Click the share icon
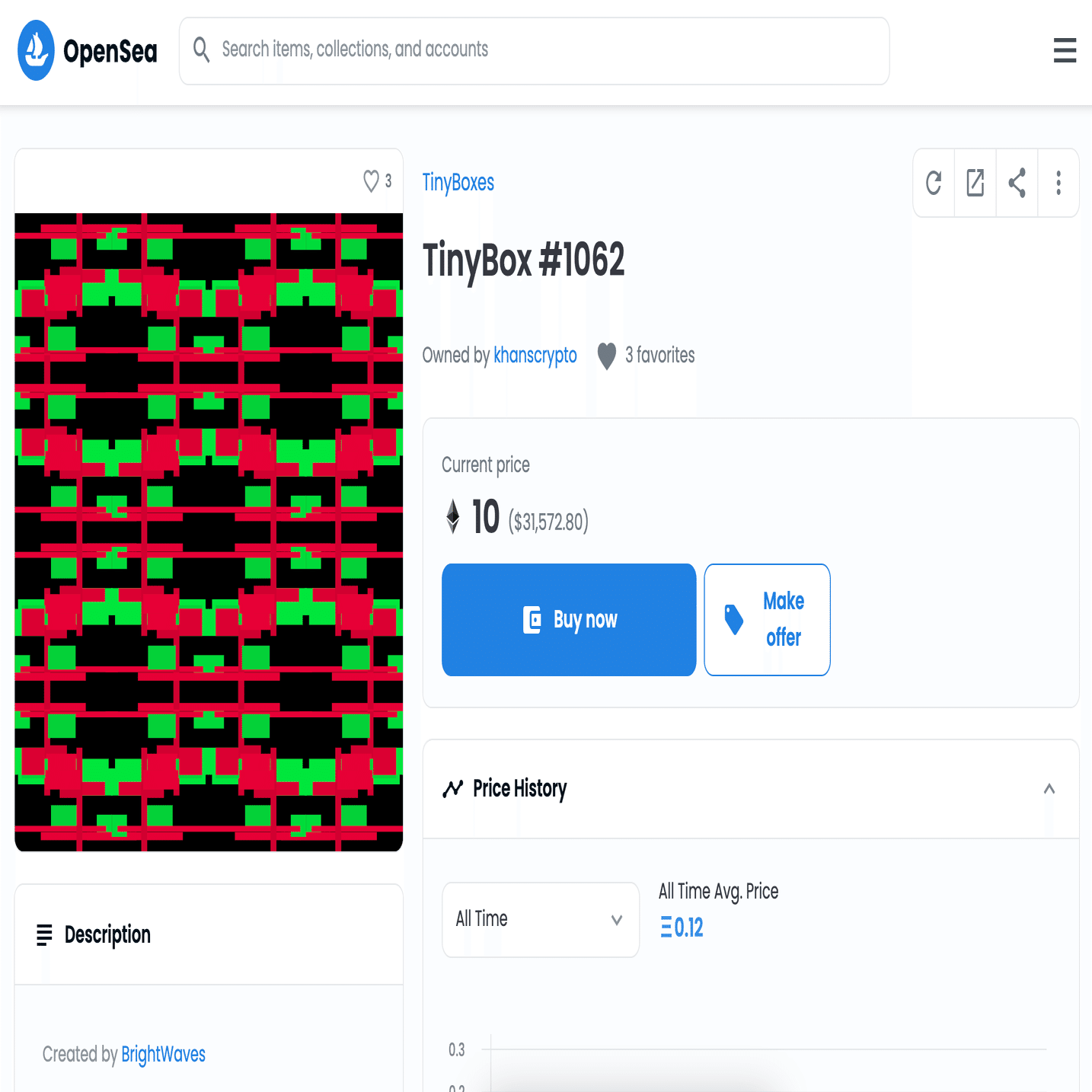 (x=1017, y=183)
